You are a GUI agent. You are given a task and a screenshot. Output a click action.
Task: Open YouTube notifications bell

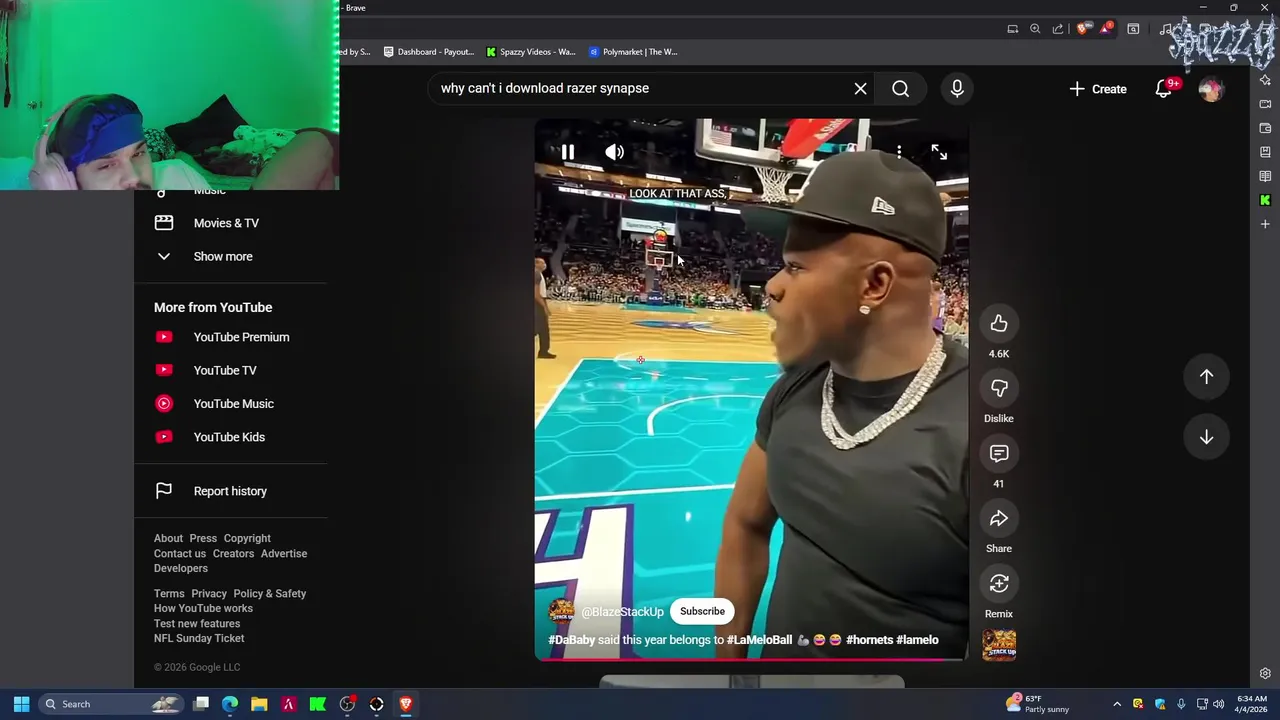1163,89
